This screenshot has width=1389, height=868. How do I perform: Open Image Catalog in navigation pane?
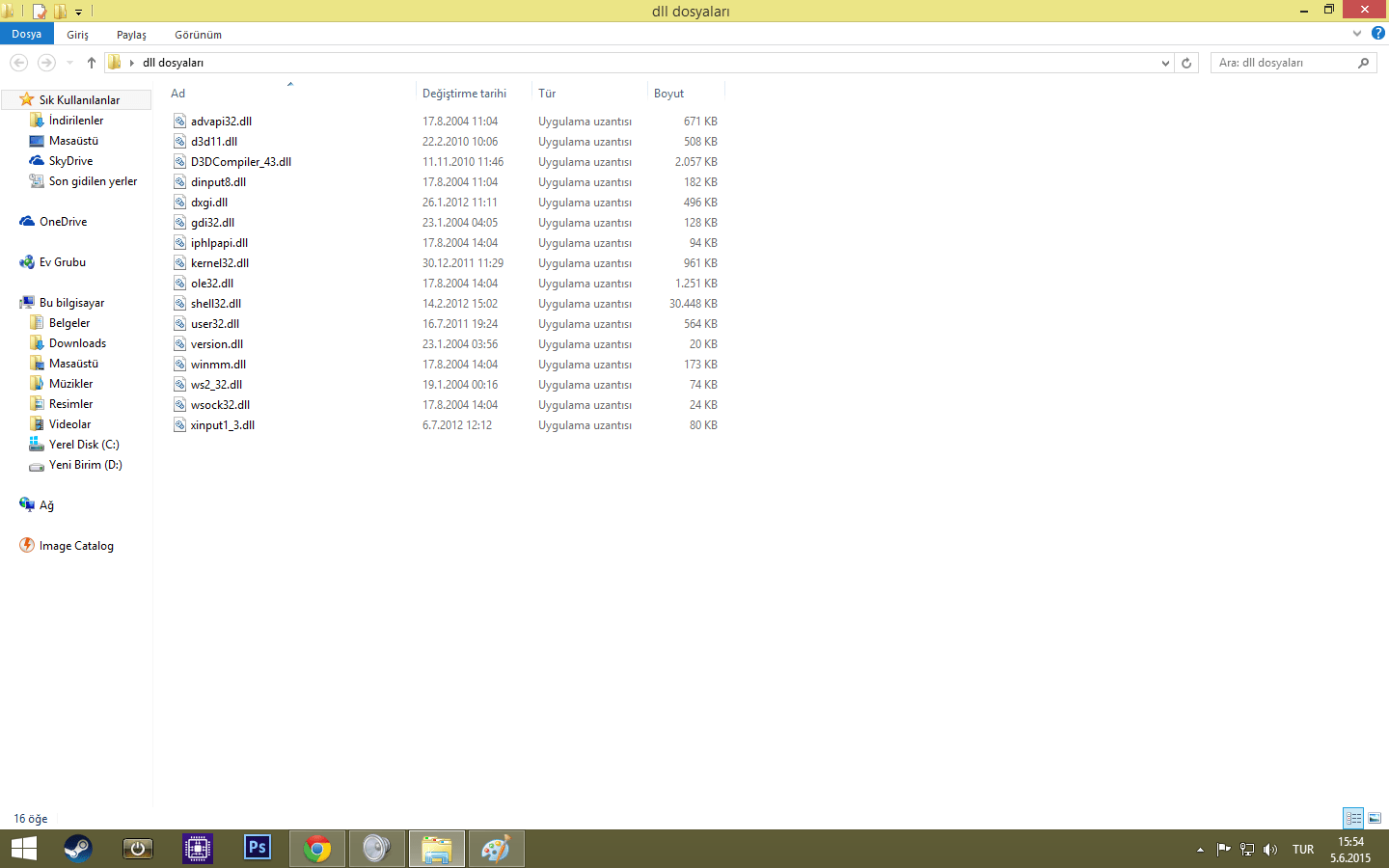pyautogui.click(x=76, y=546)
